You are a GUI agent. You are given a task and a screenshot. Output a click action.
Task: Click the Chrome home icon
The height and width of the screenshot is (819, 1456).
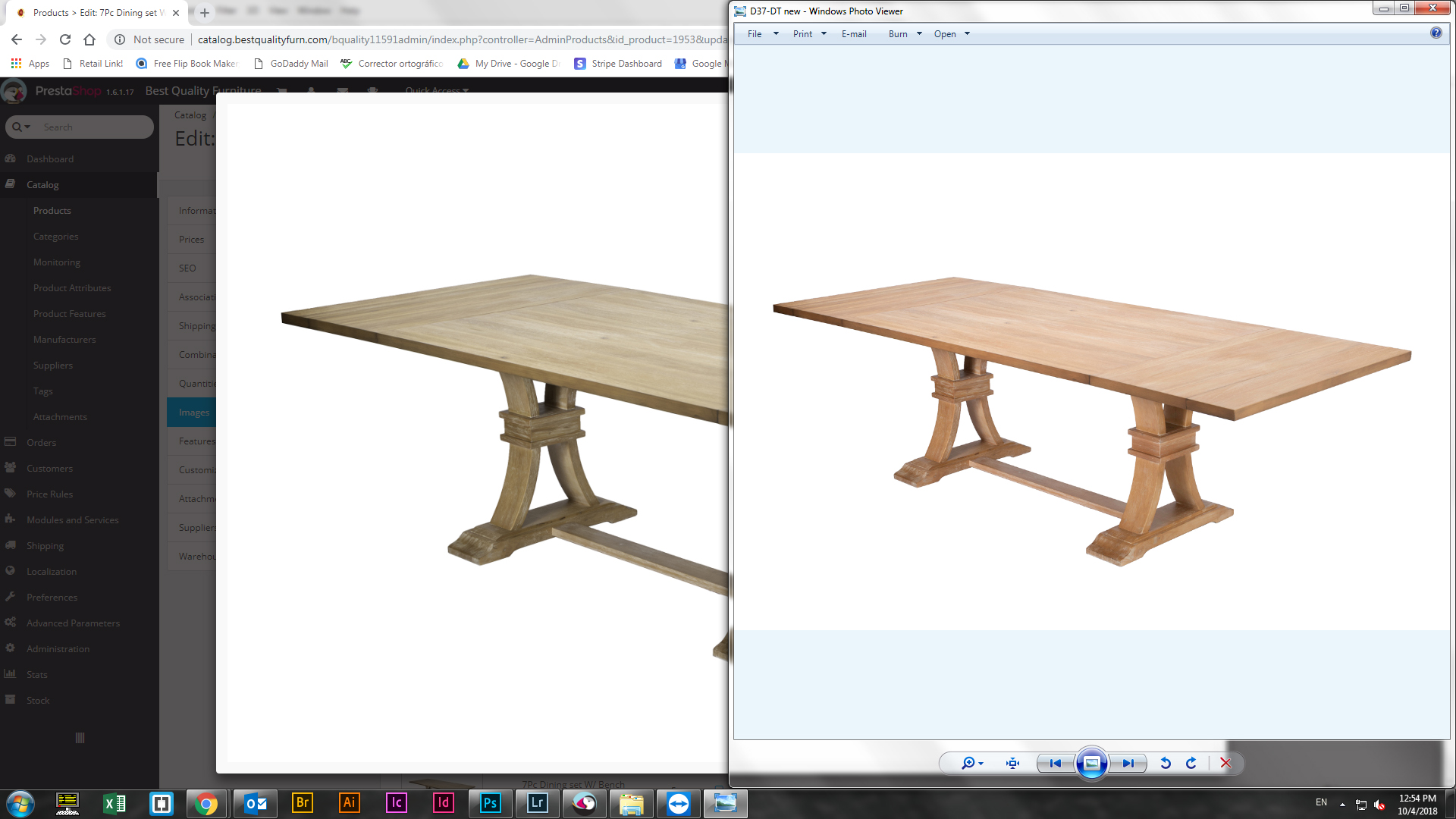click(89, 39)
